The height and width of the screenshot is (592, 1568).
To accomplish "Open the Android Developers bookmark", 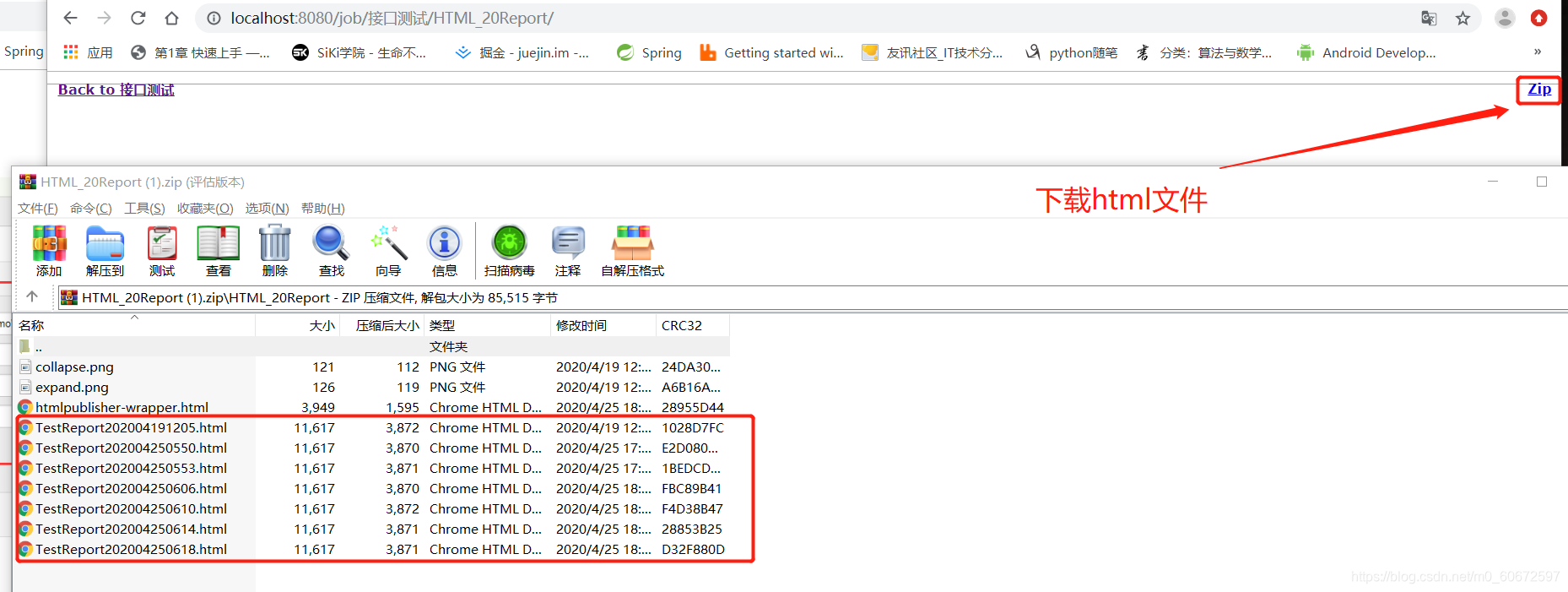I will tap(1366, 52).
